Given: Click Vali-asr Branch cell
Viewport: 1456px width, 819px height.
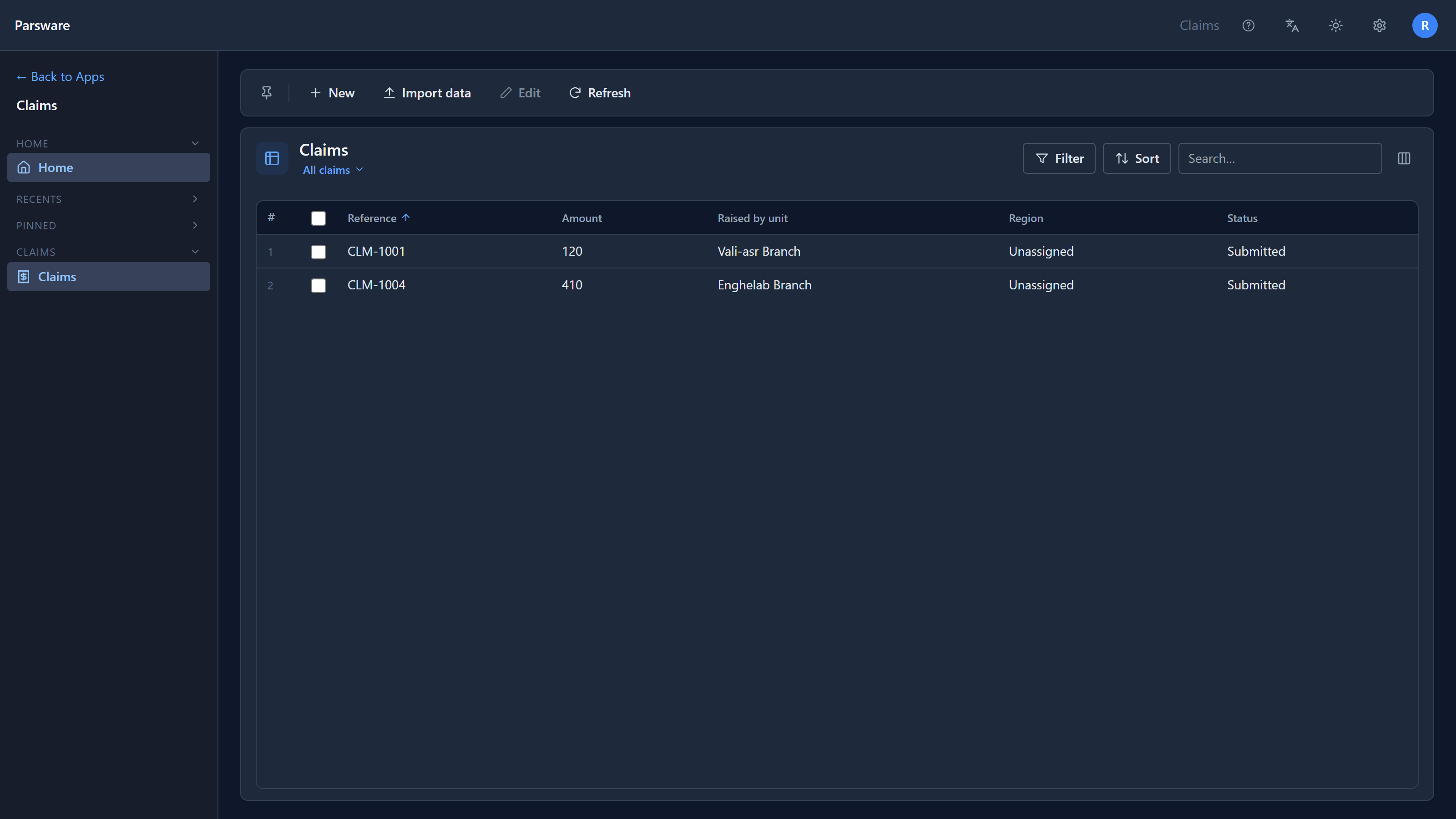Looking at the screenshot, I should [x=758, y=251].
